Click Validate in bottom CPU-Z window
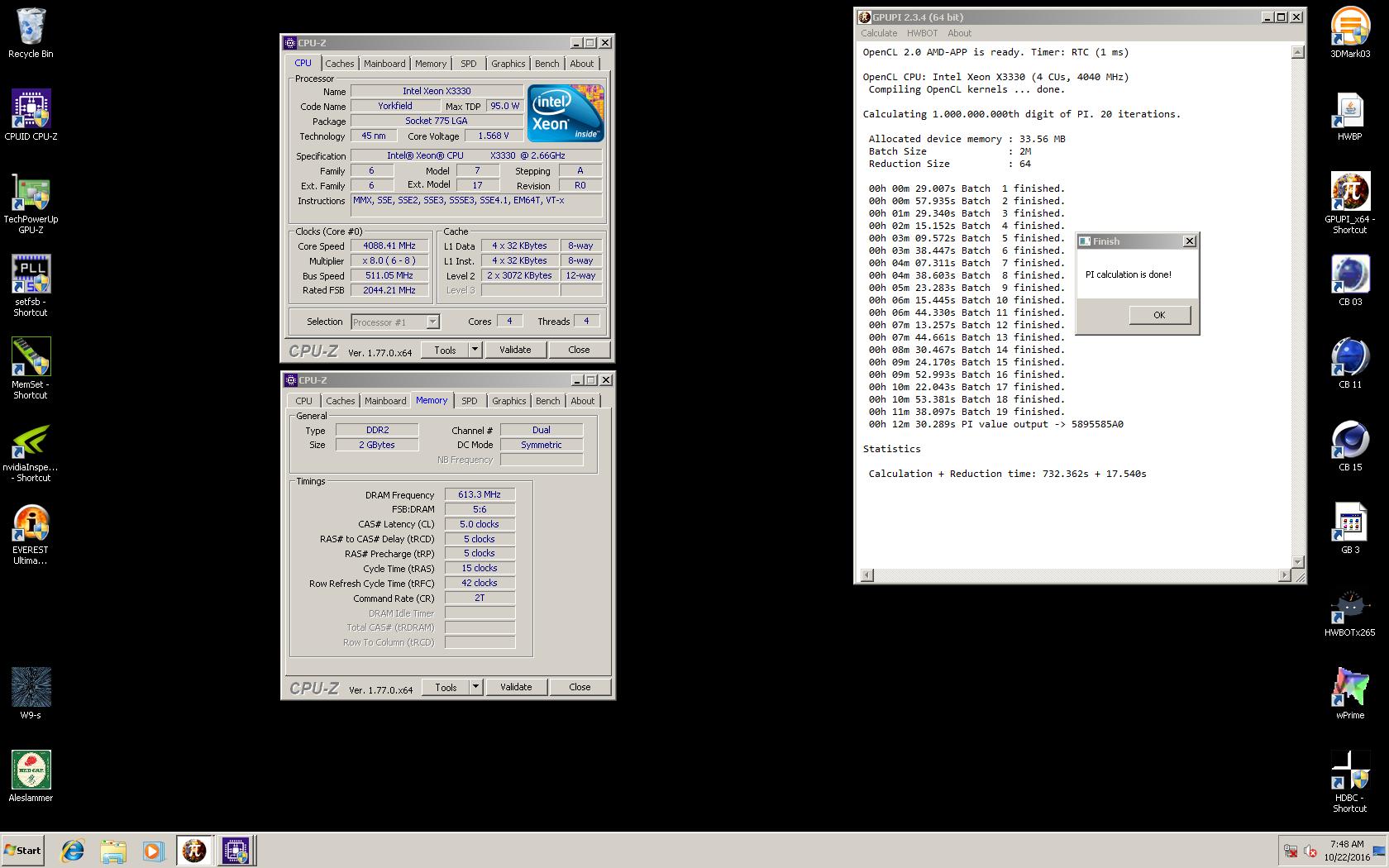Screen dimensions: 1389x868 [x=516, y=687]
